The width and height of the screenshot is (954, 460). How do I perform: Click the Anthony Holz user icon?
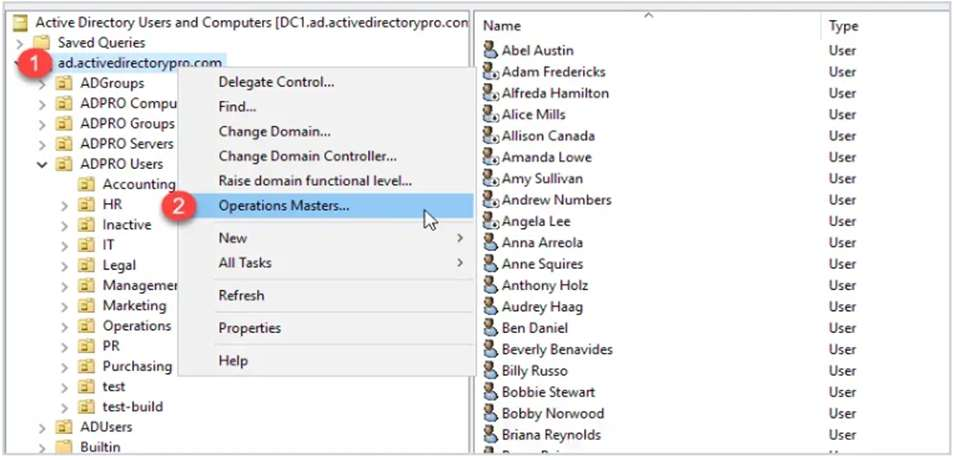click(490, 285)
